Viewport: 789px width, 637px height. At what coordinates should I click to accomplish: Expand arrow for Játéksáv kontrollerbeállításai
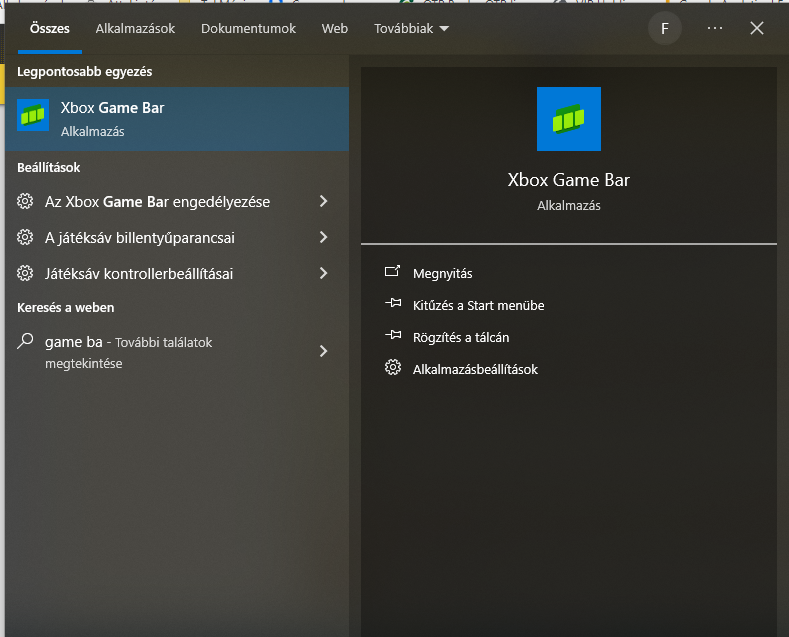tap(324, 273)
